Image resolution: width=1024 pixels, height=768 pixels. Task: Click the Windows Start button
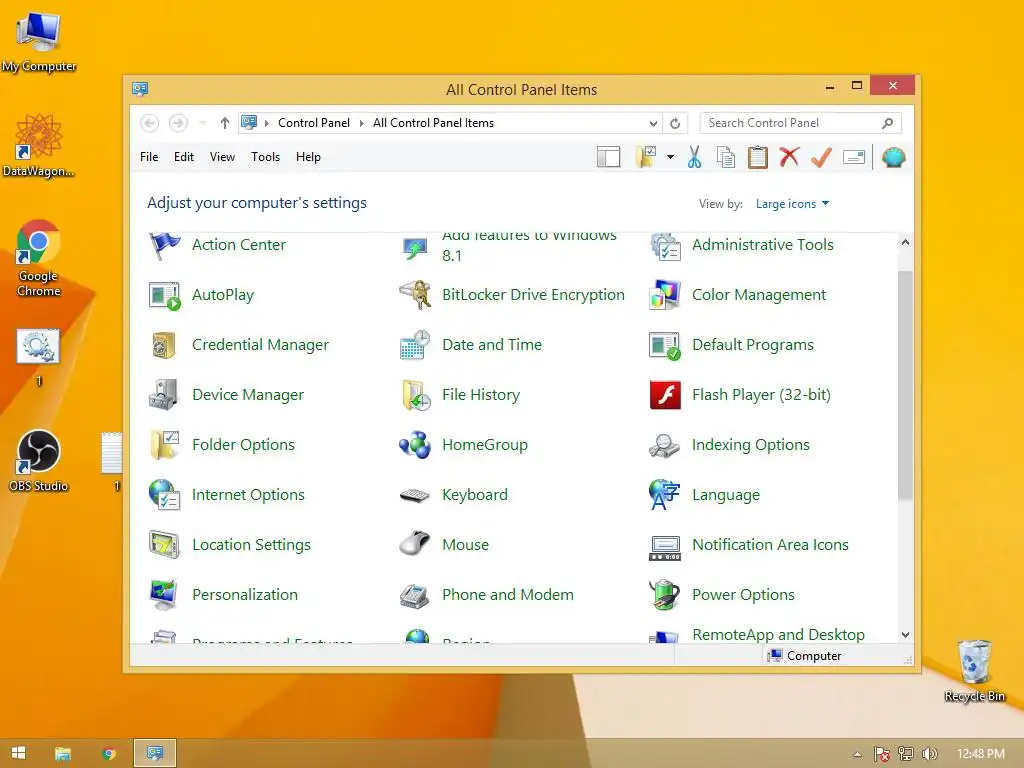(18, 753)
